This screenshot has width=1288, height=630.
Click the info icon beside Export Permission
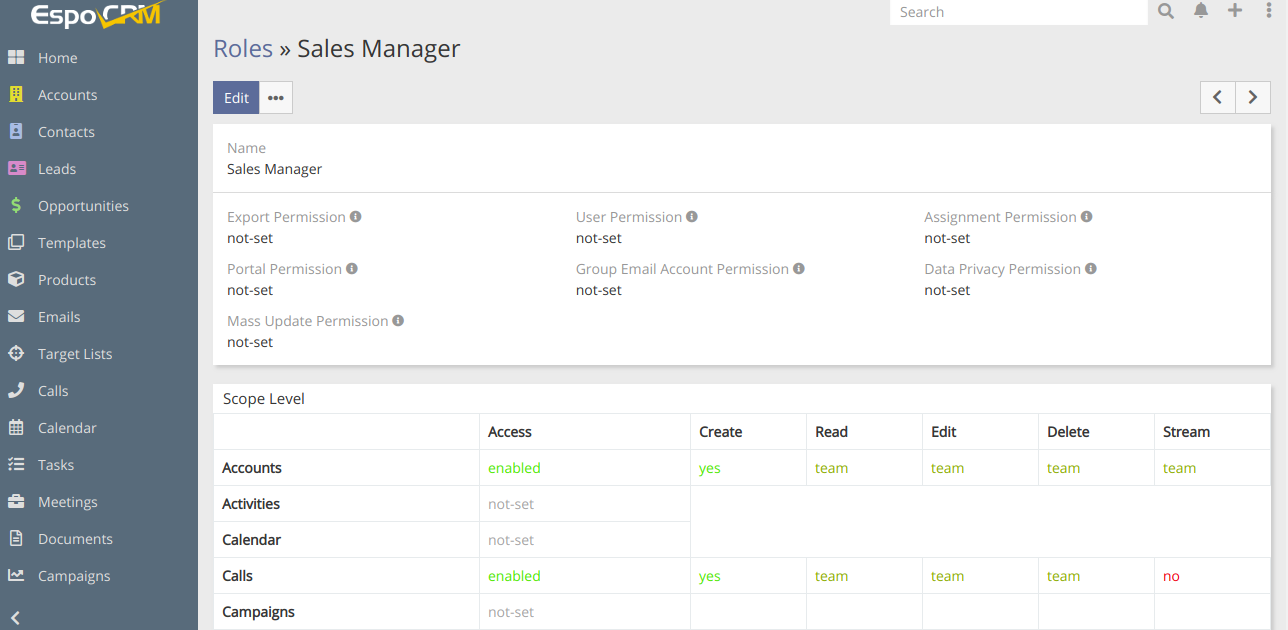pos(356,217)
